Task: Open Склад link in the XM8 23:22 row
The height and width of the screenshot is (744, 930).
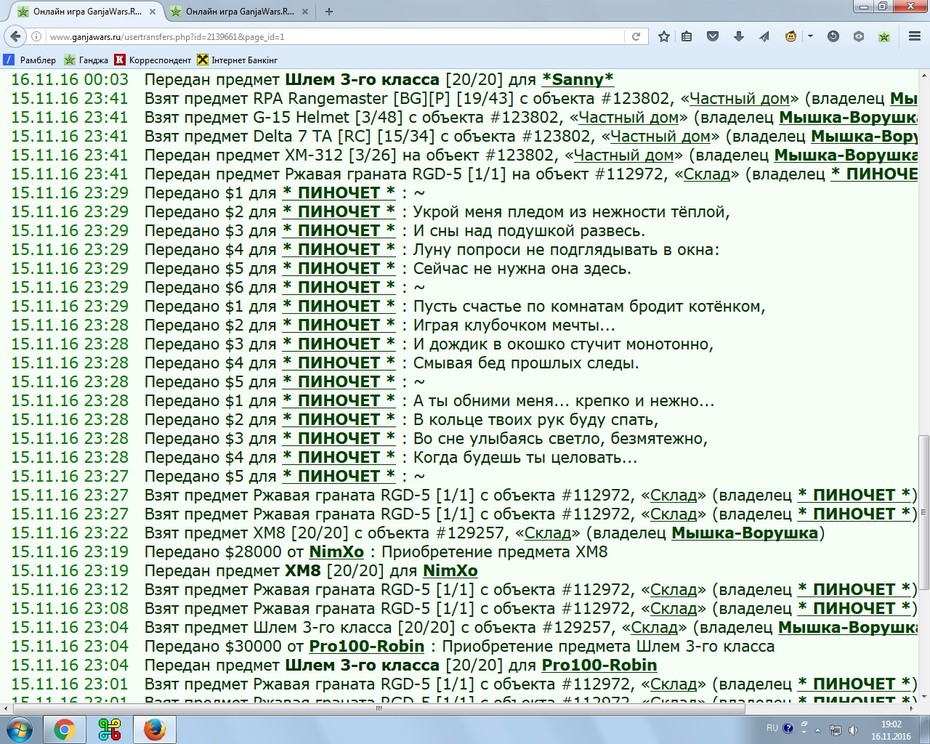Action: coord(548,533)
